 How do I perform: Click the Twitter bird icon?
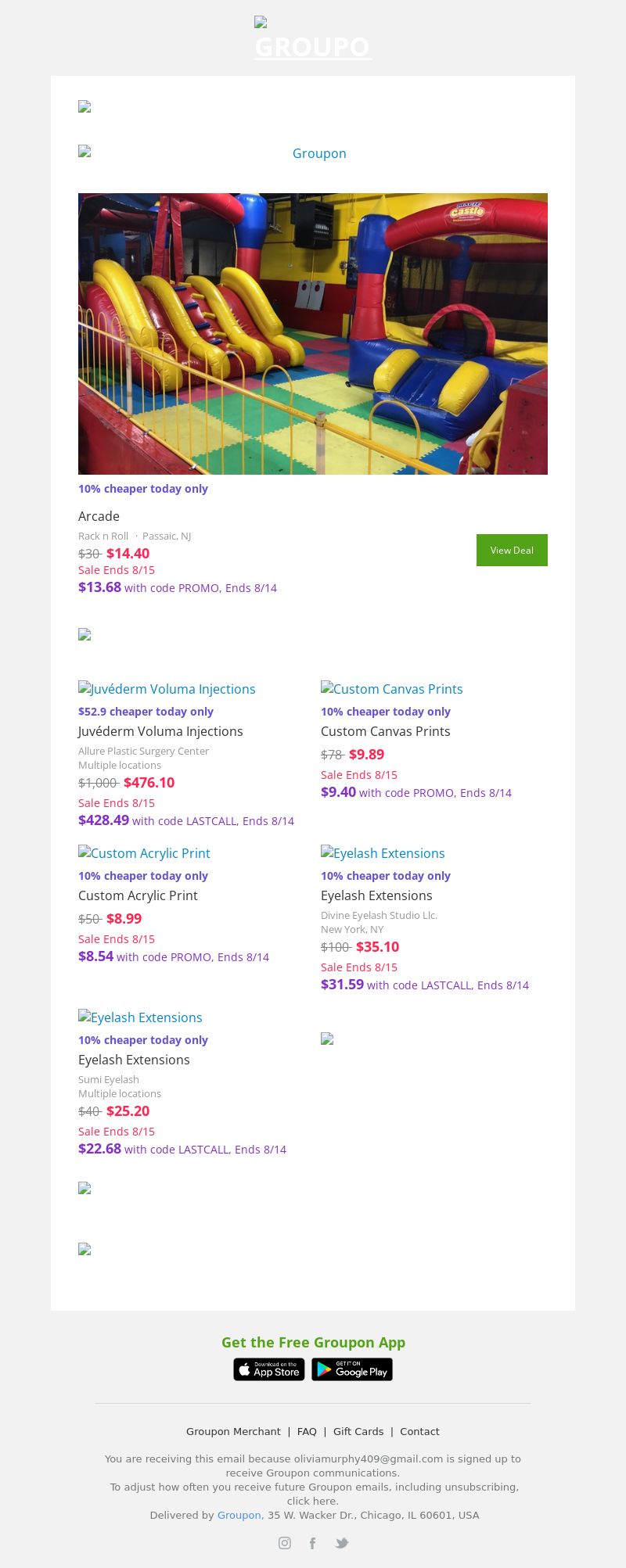341,1543
